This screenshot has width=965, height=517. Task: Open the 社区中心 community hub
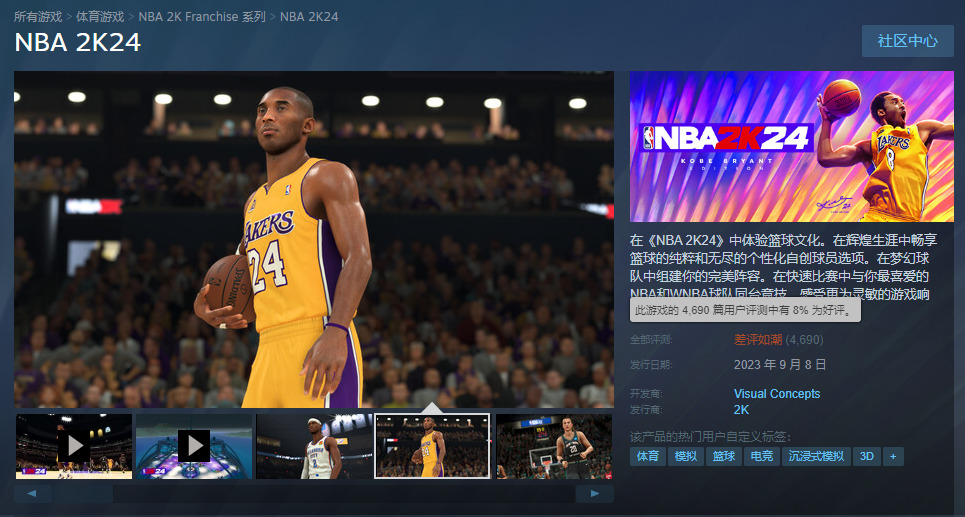(907, 41)
